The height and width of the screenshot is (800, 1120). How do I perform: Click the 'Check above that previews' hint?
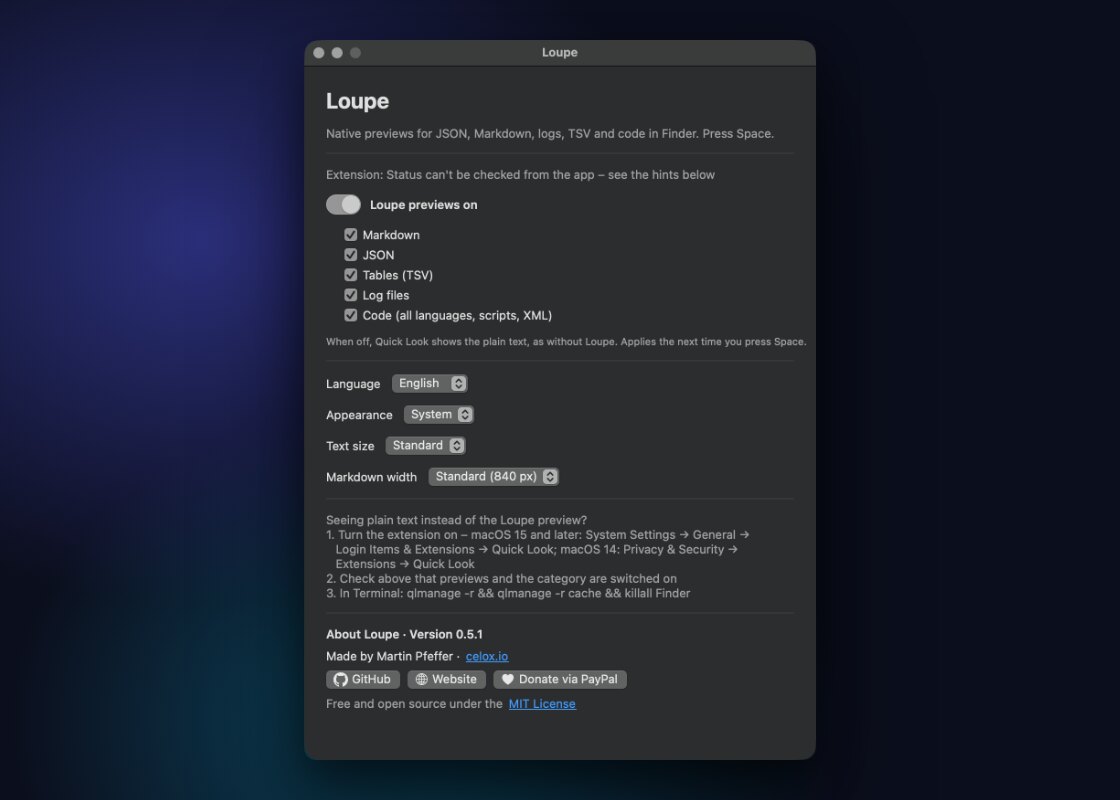tap(501, 579)
